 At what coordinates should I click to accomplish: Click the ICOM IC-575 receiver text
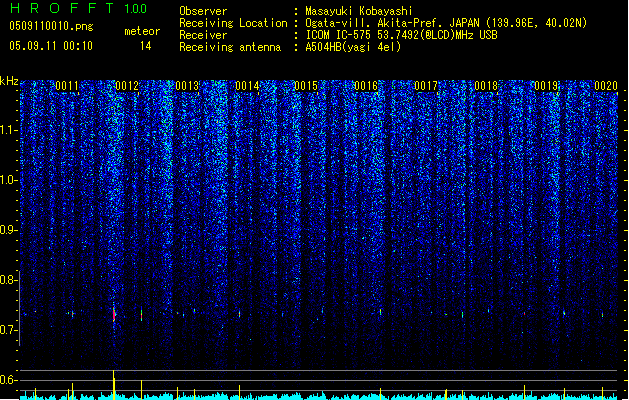point(402,35)
